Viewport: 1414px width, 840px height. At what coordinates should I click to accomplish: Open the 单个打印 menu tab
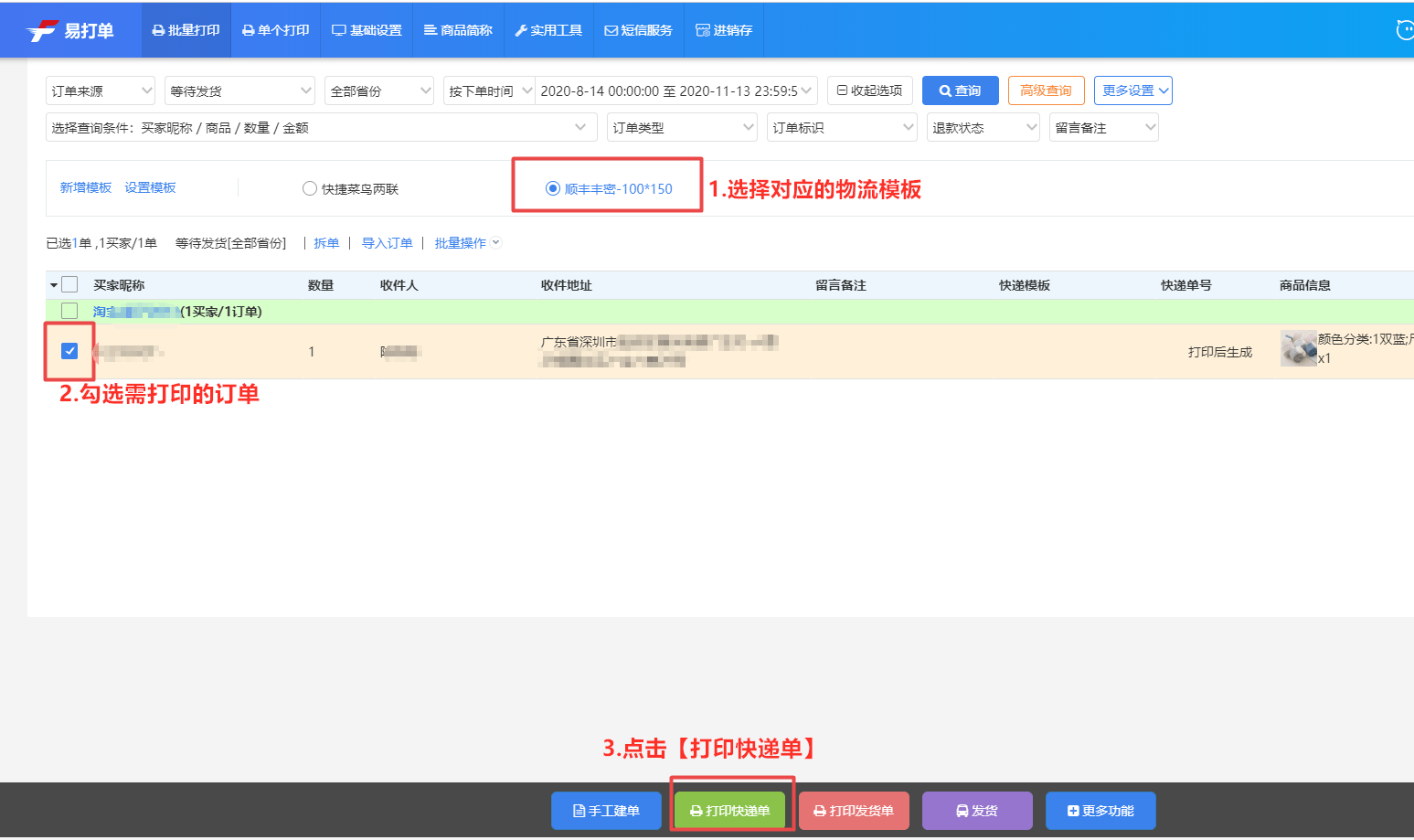(x=275, y=30)
